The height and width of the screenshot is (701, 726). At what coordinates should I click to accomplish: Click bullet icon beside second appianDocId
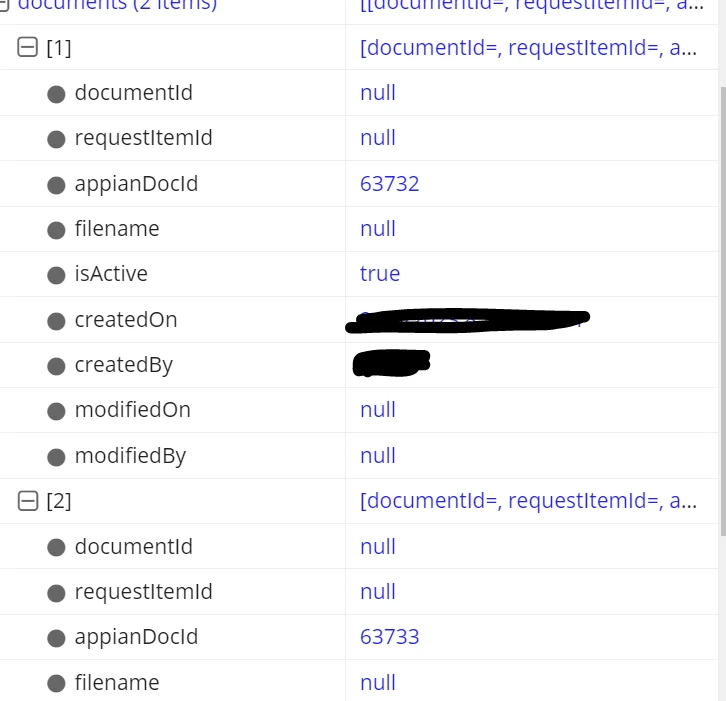(x=56, y=638)
